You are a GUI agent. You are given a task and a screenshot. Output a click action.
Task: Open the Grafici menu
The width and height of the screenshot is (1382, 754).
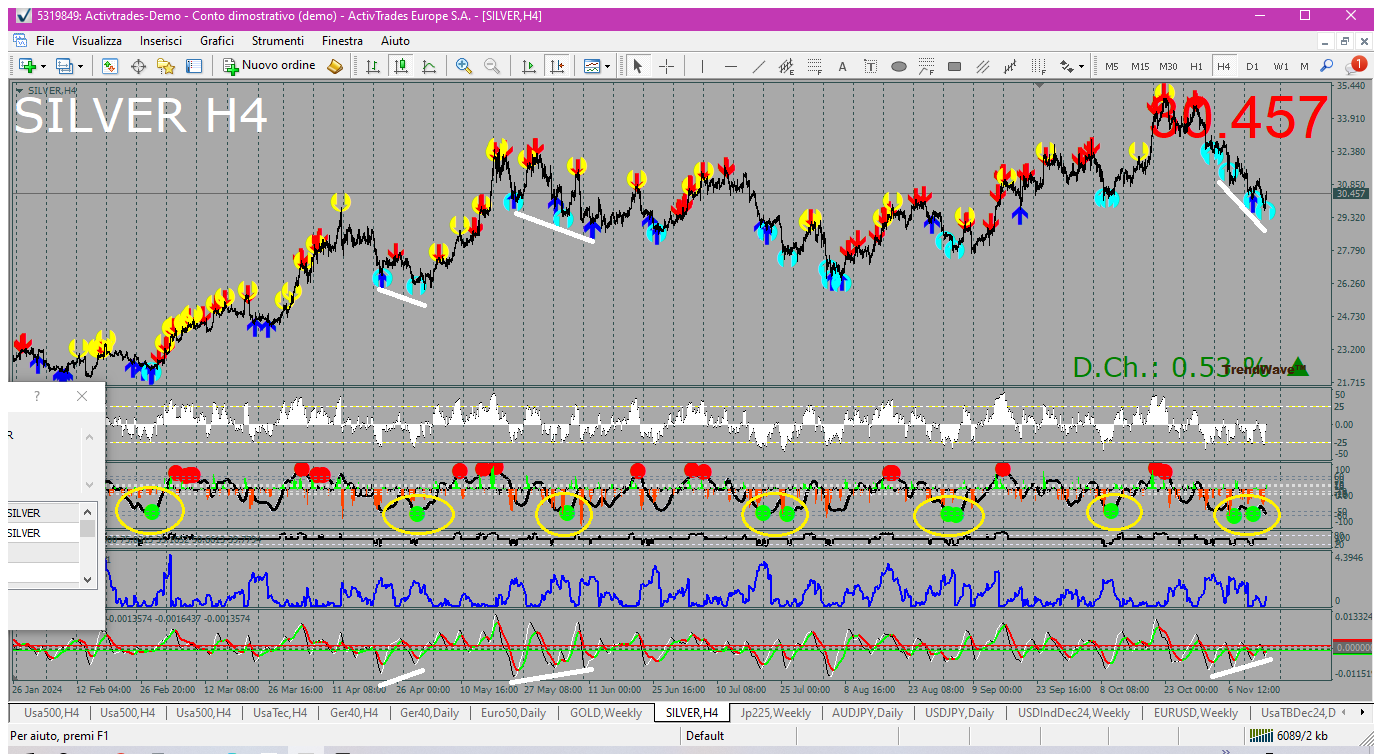point(217,41)
